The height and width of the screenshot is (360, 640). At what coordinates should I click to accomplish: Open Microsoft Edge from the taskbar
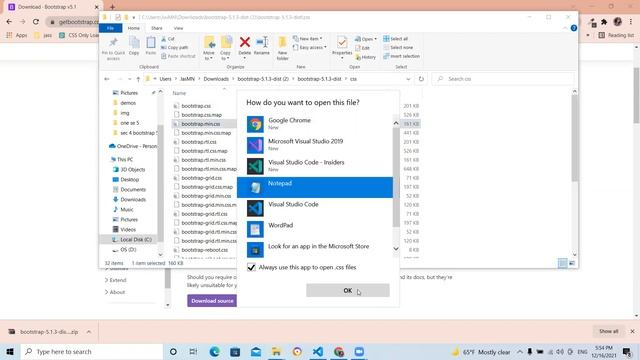[x=214, y=352]
